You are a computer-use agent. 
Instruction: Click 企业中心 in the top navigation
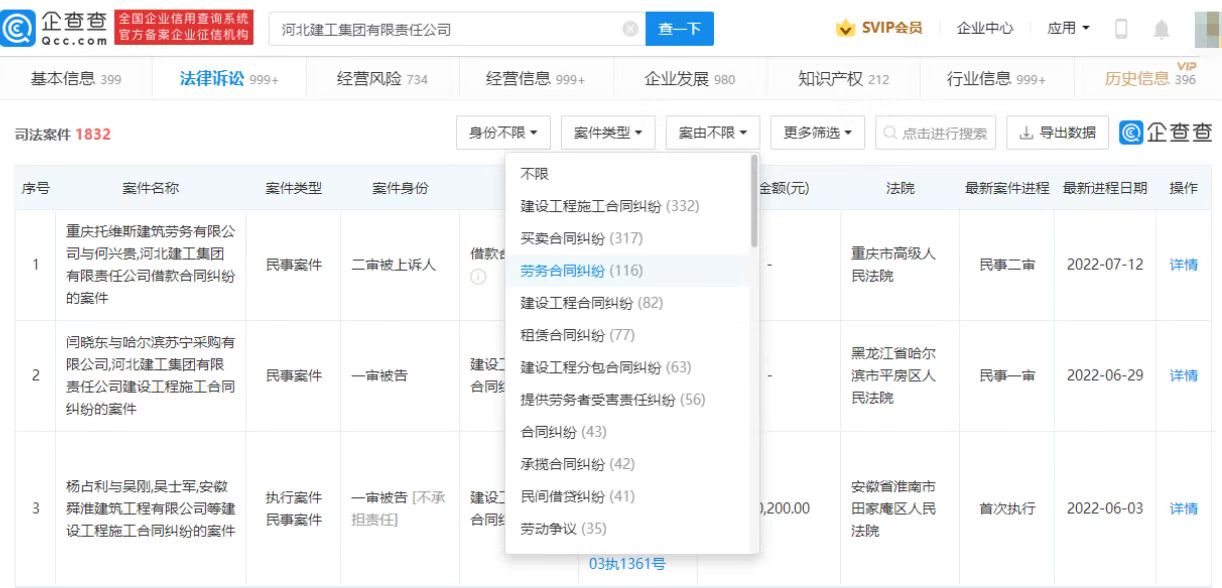[986, 28]
